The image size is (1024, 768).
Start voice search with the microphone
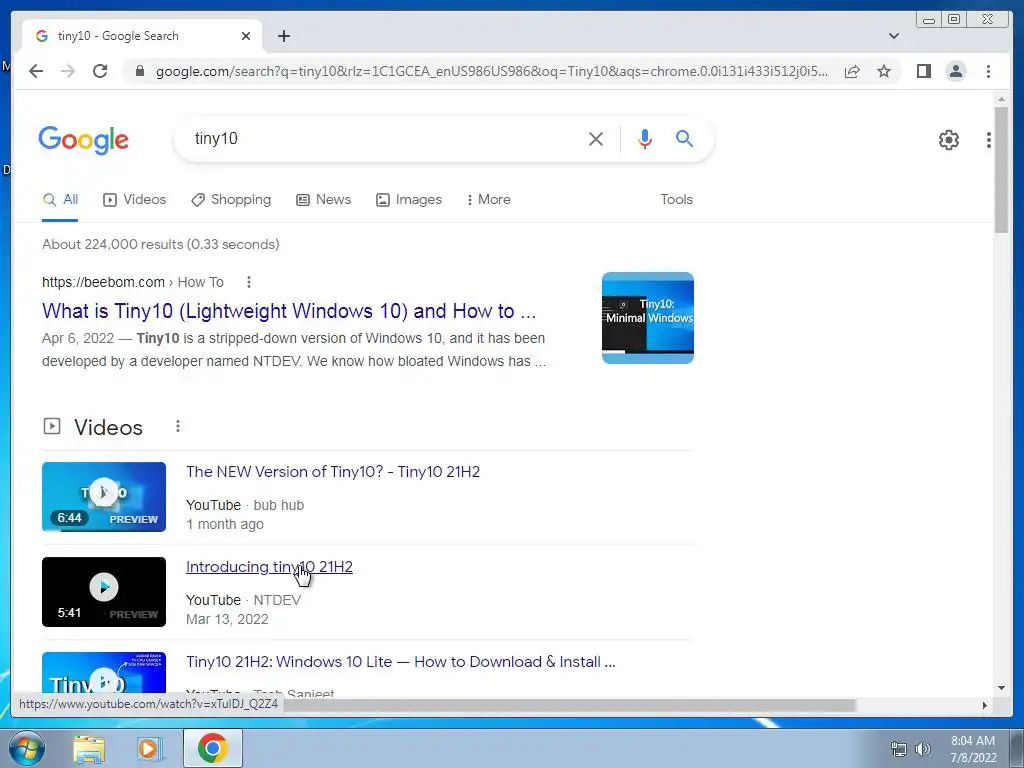click(x=645, y=138)
